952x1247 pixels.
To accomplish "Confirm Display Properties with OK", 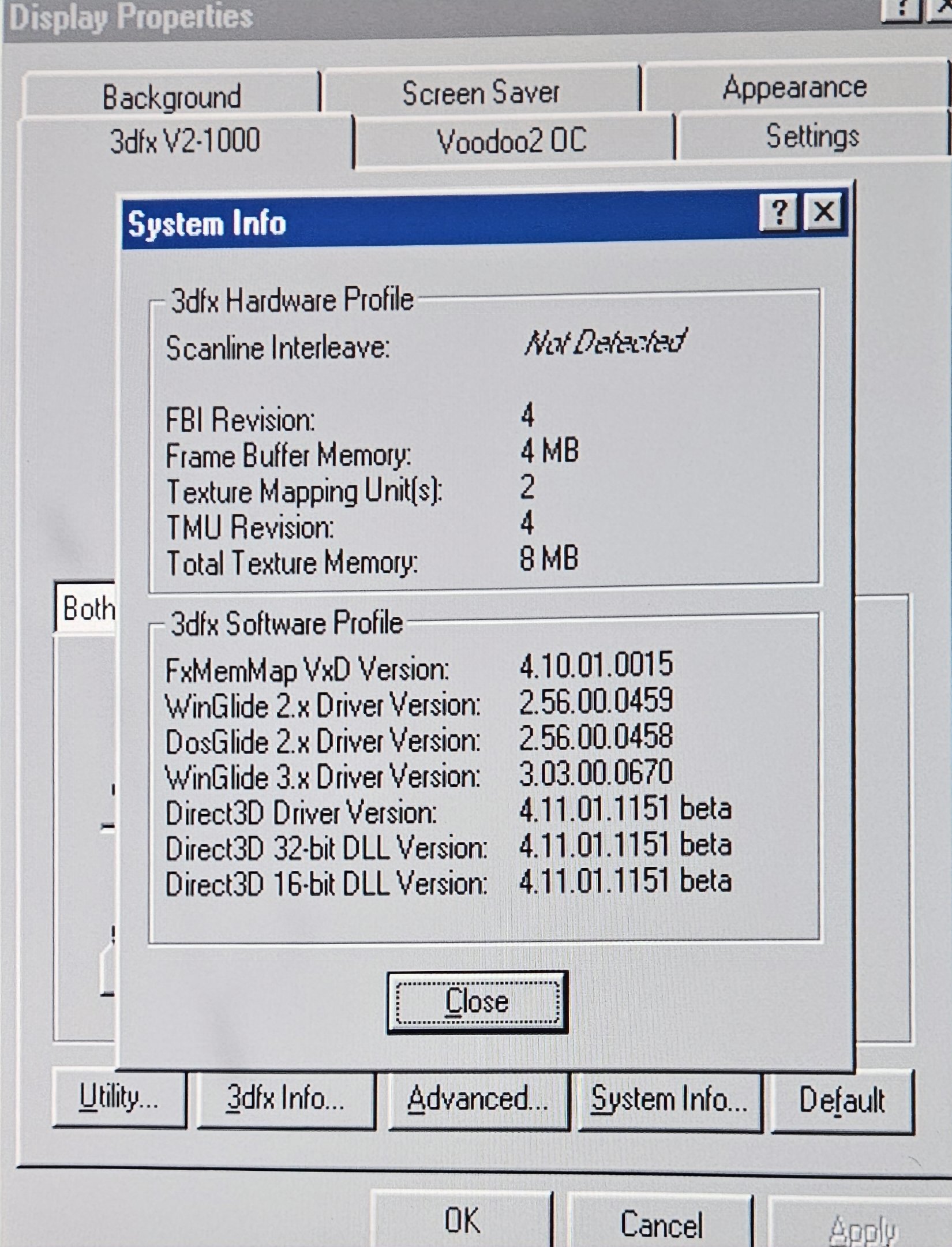I will (462, 1220).
